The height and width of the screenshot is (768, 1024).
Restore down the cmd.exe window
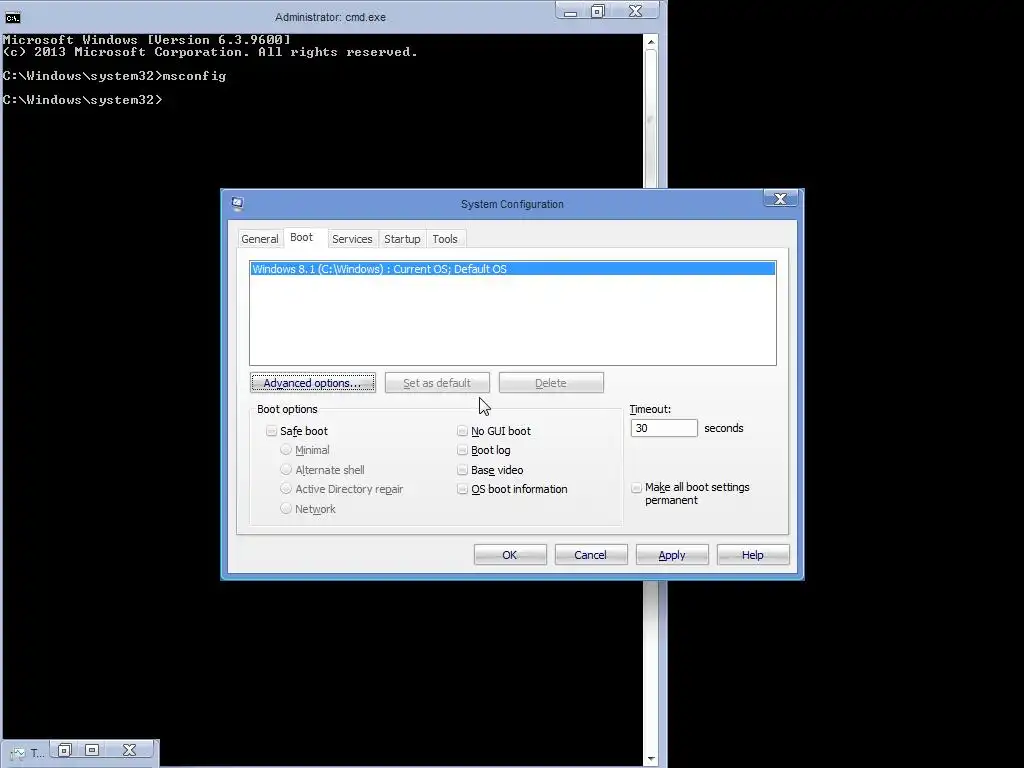598,11
